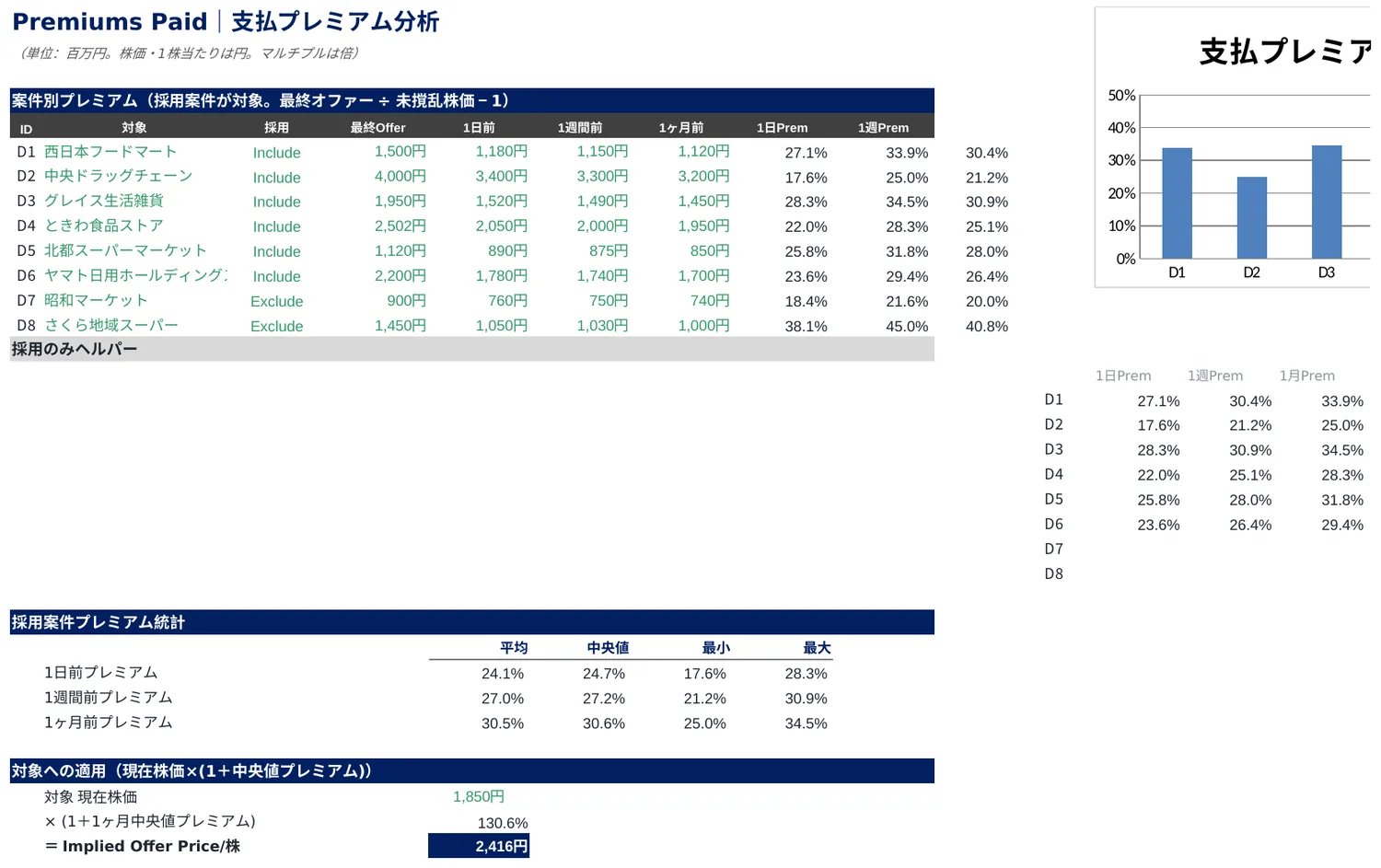Select the grey 採用のみヘルパー row
Viewport: 1381px width, 868px height.
[x=472, y=349]
